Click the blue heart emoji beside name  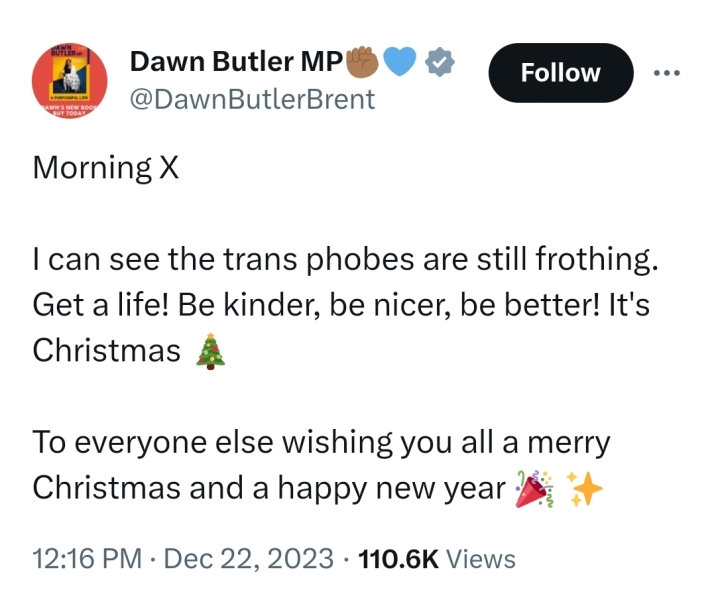pos(402,63)
